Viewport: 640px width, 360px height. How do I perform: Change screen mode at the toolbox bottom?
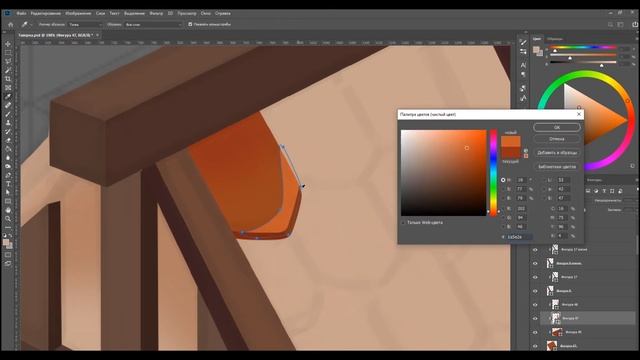(8, 264)
